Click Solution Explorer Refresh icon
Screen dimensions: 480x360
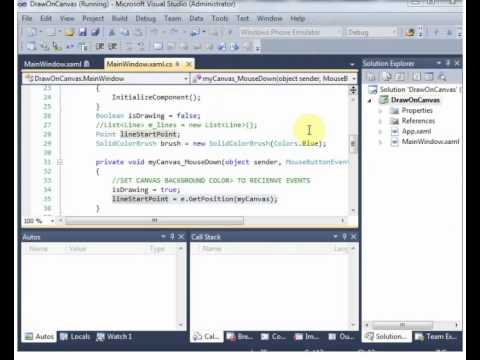400,77
